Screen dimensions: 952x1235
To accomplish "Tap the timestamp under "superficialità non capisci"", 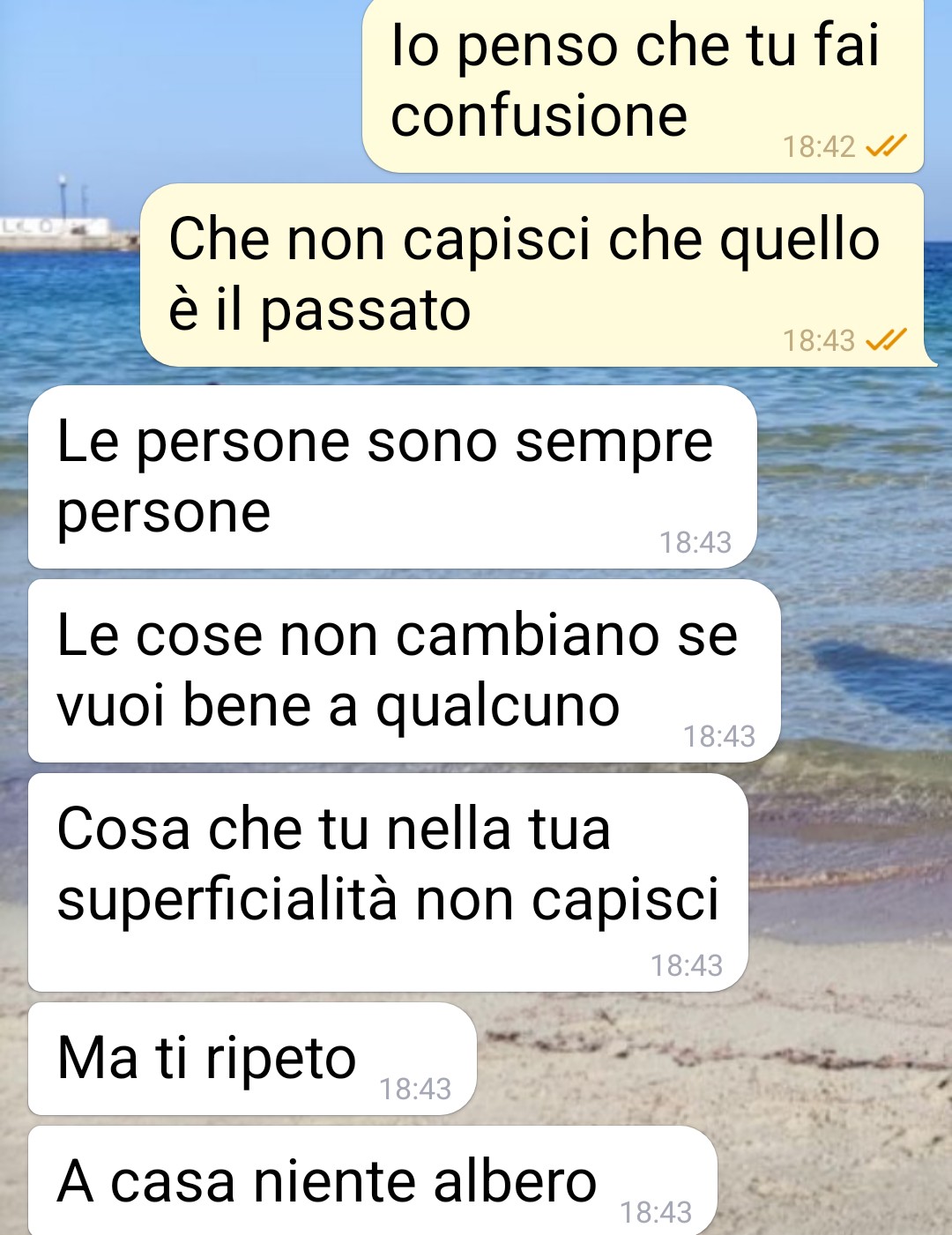I will click(687, 965).
